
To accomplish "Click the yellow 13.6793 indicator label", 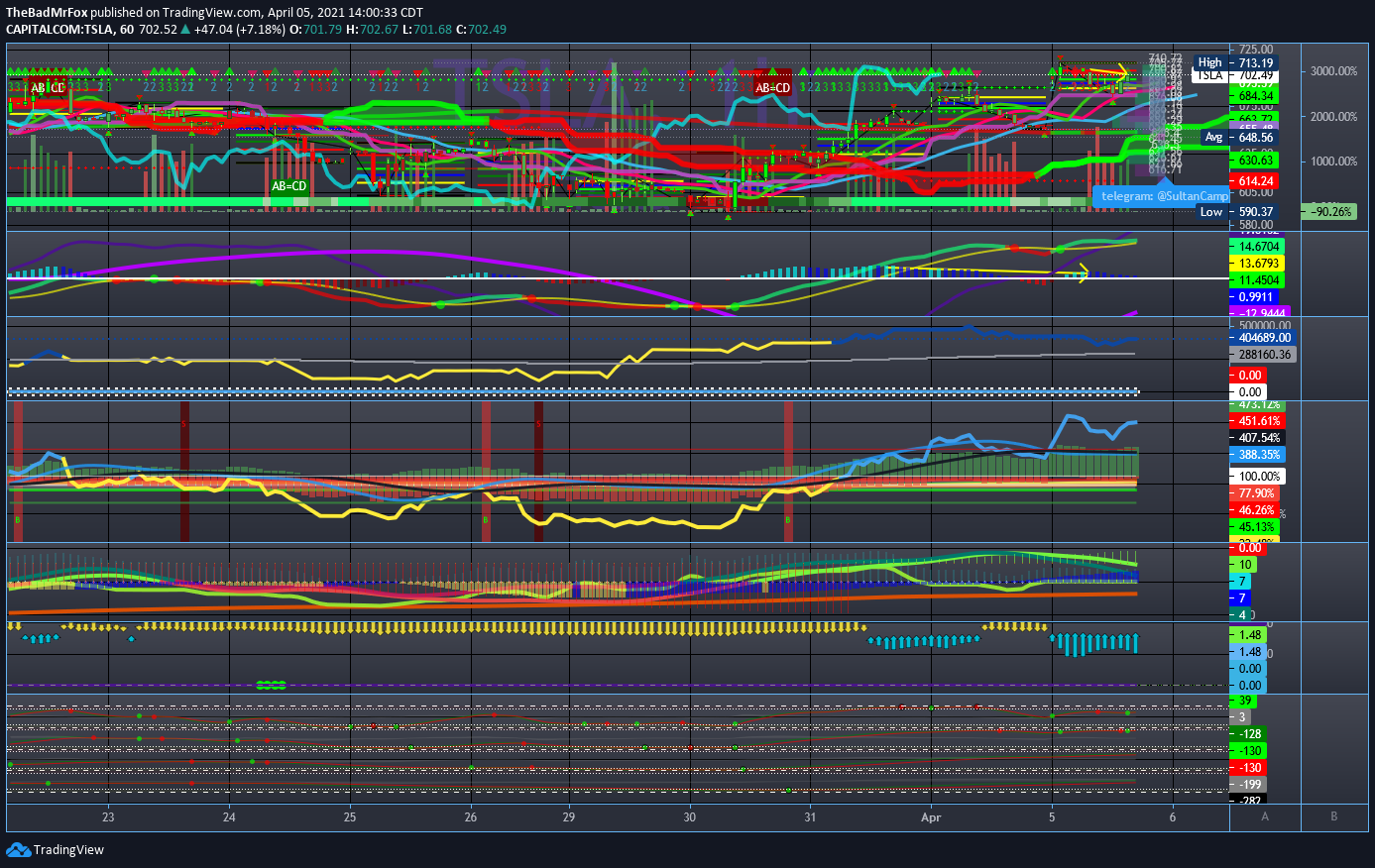I will tap(1259, 264).
